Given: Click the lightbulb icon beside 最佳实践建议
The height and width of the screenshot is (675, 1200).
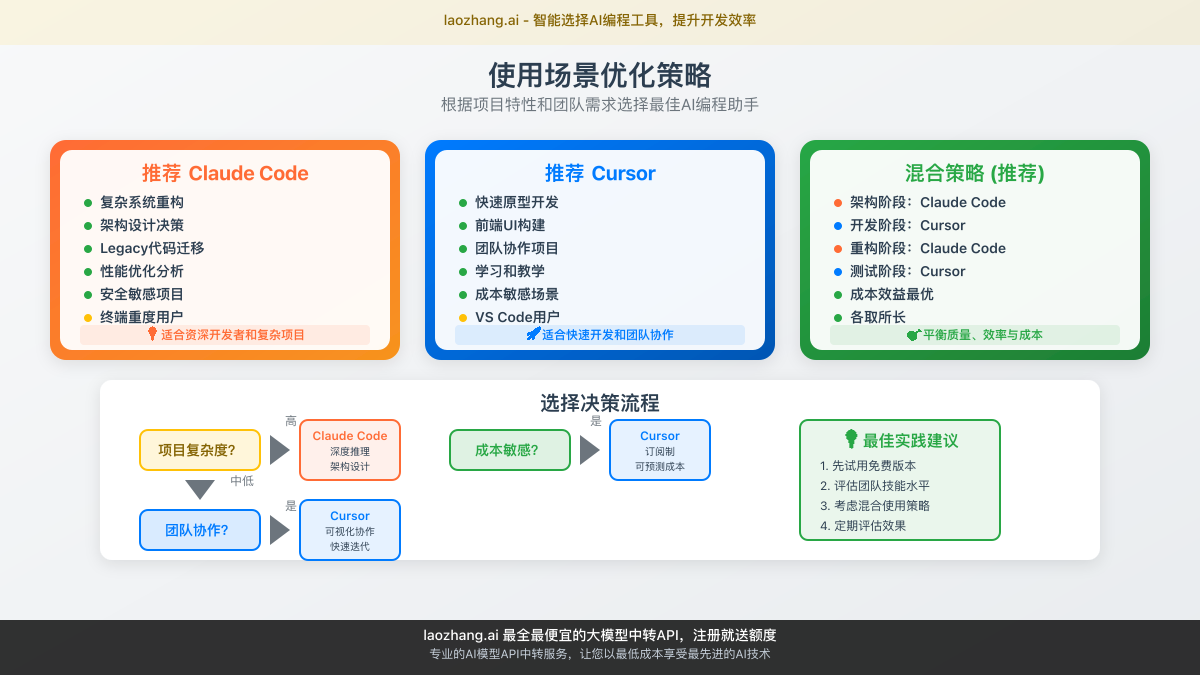Looking at the screenshot, I should pos(851,440).
